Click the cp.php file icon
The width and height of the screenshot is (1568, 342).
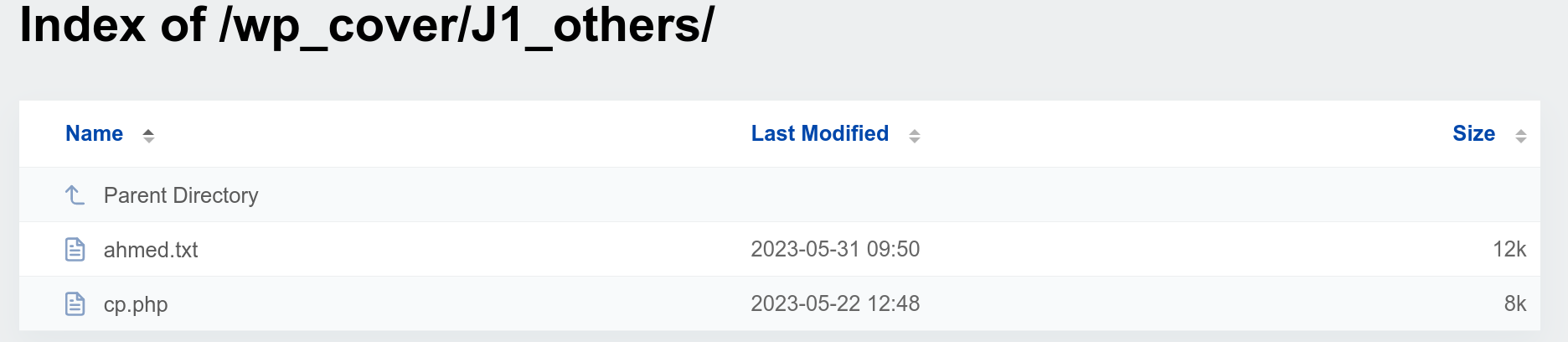75,304
